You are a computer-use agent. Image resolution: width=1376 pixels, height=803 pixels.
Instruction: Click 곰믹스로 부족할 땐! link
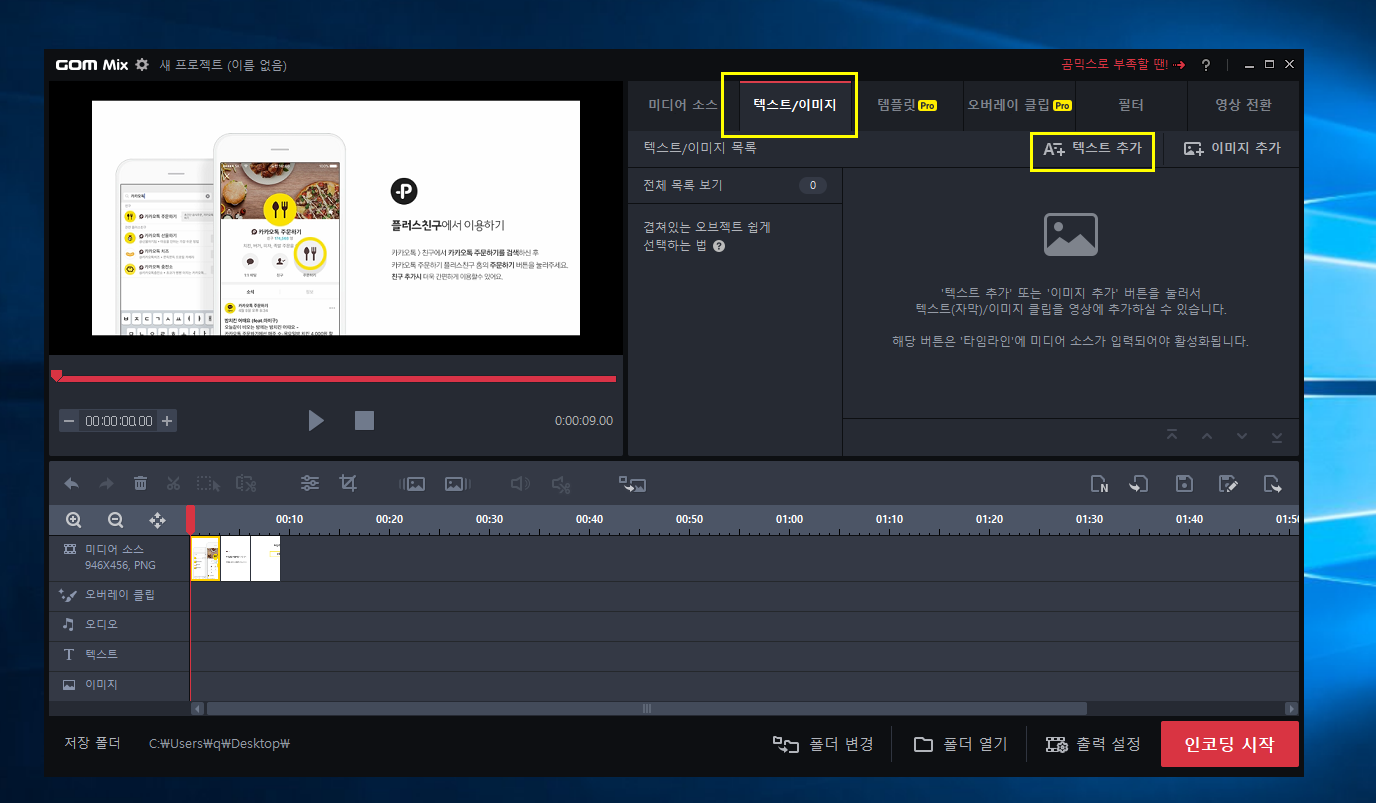point(1123,65)
